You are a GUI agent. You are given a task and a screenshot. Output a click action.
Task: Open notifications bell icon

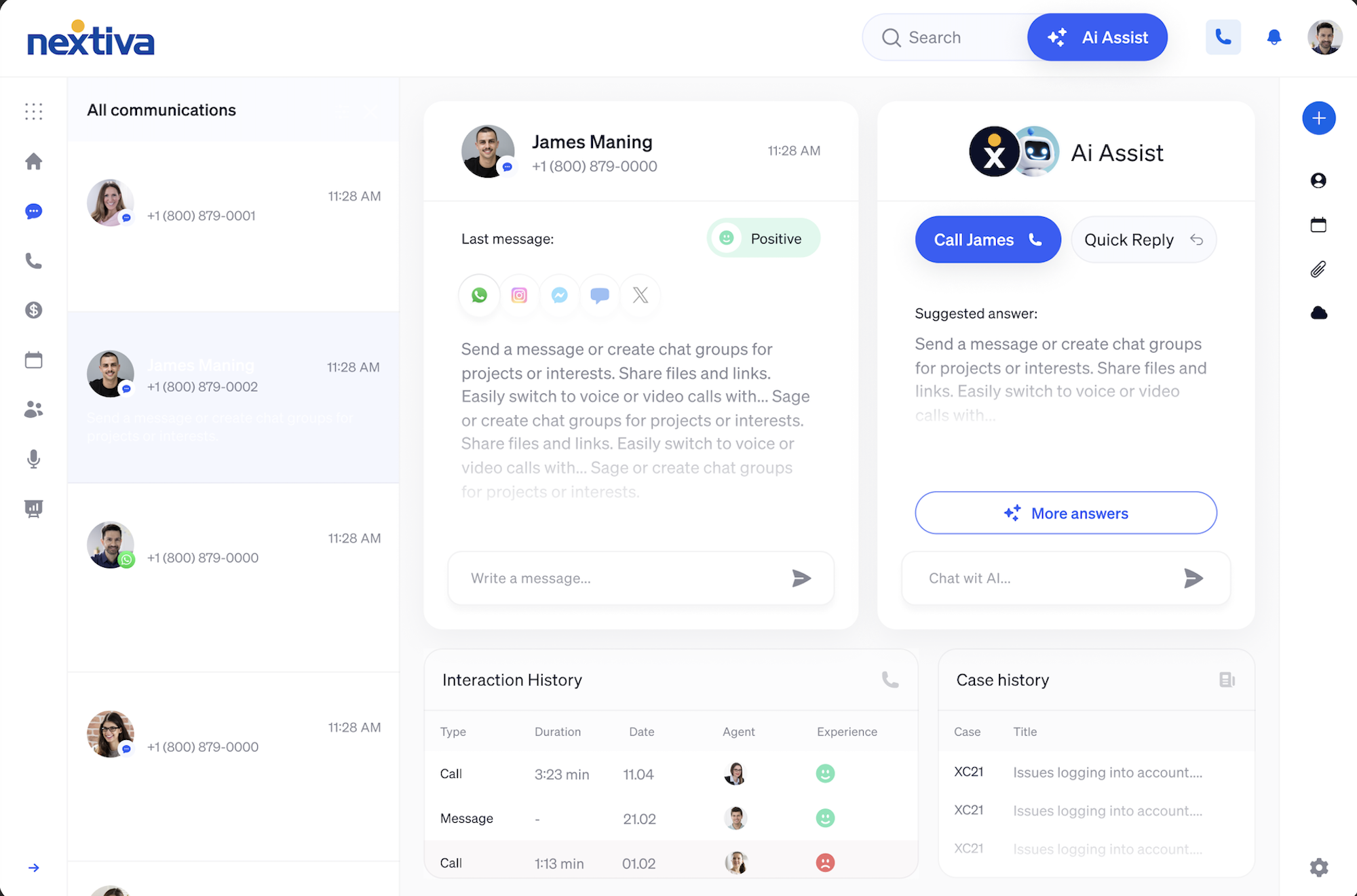(x=1274, y=37)
